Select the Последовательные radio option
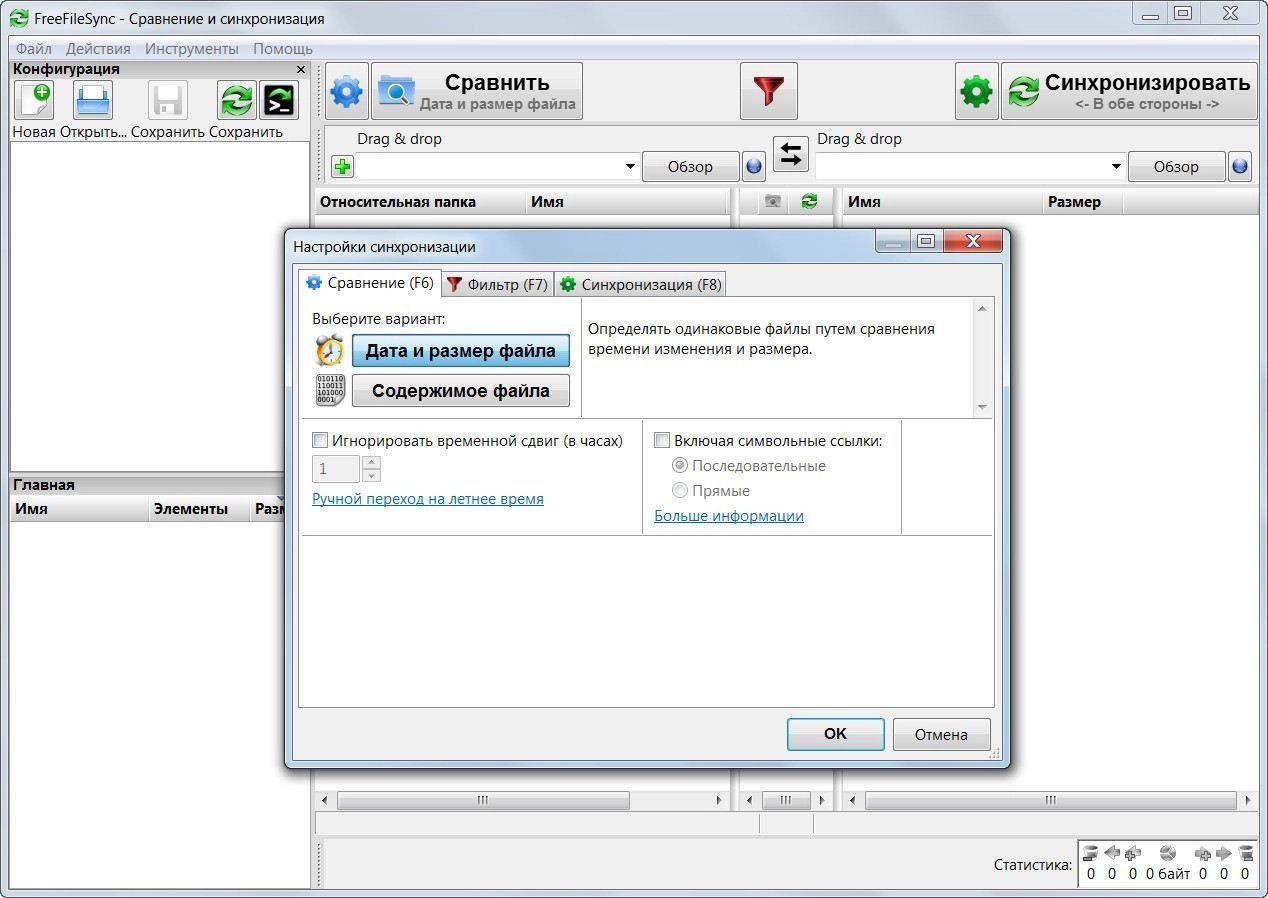 tap(680, 466)
